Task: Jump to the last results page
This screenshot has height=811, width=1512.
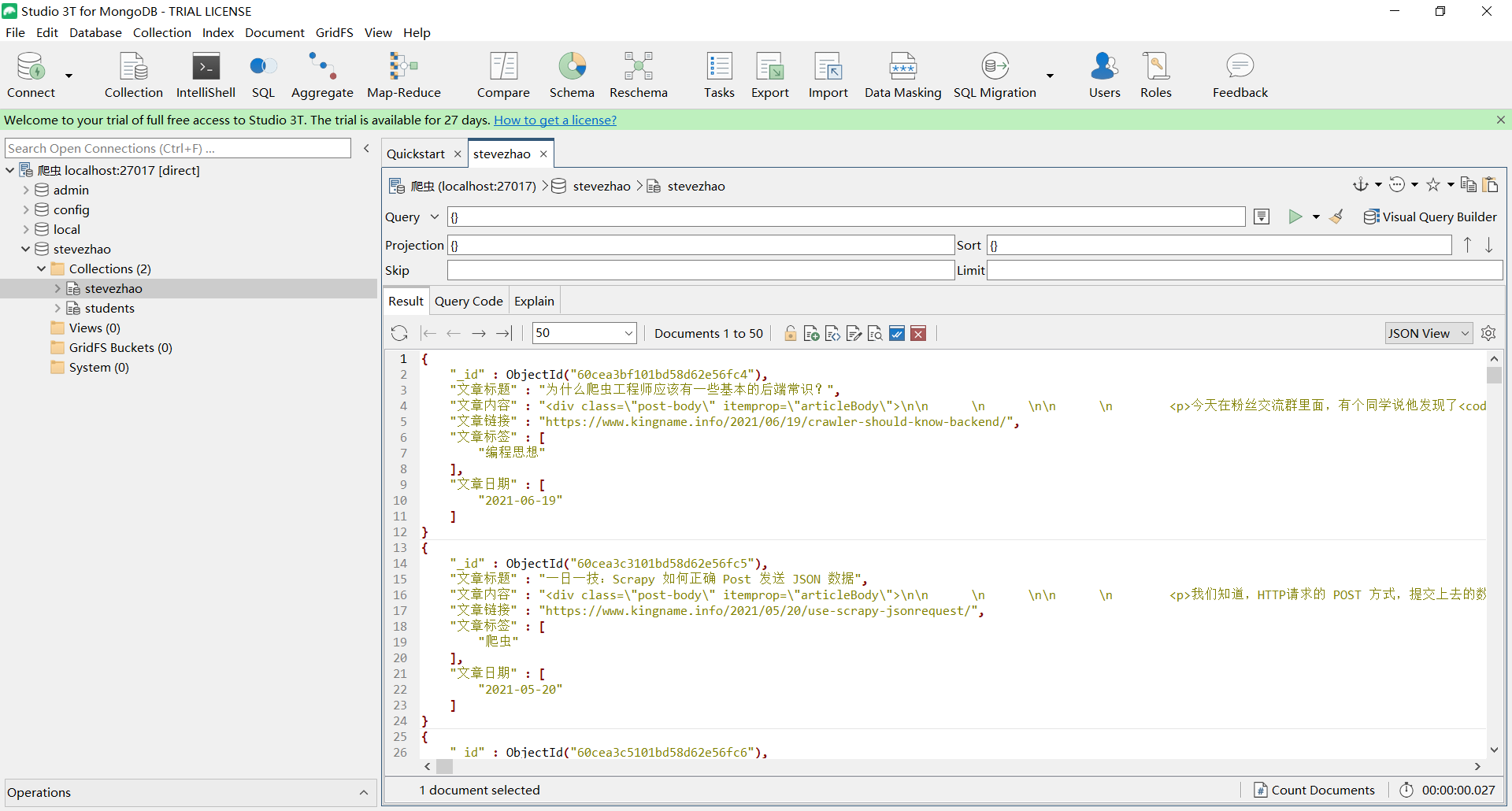Action: coord(503,334)
